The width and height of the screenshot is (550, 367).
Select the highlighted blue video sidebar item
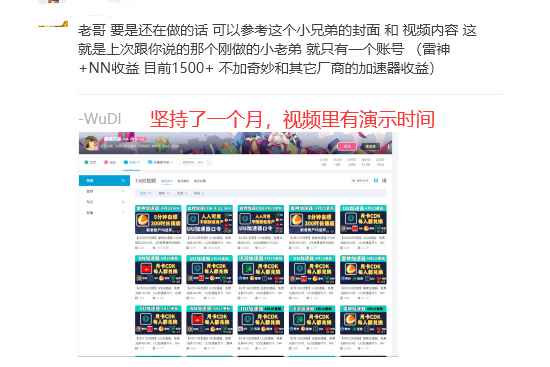coord(104,180)
